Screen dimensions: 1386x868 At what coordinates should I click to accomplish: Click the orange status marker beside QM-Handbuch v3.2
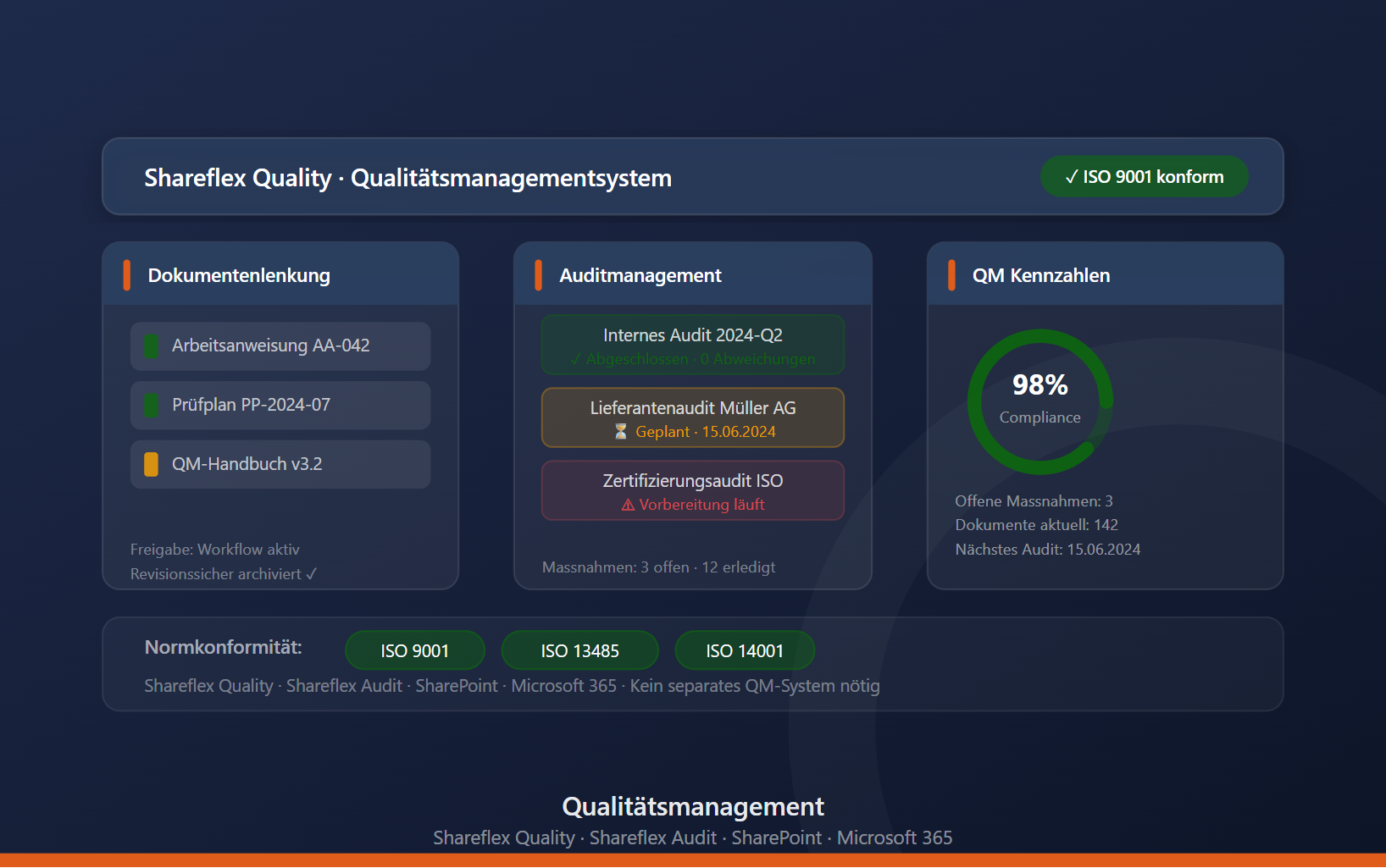pos(152,465)
